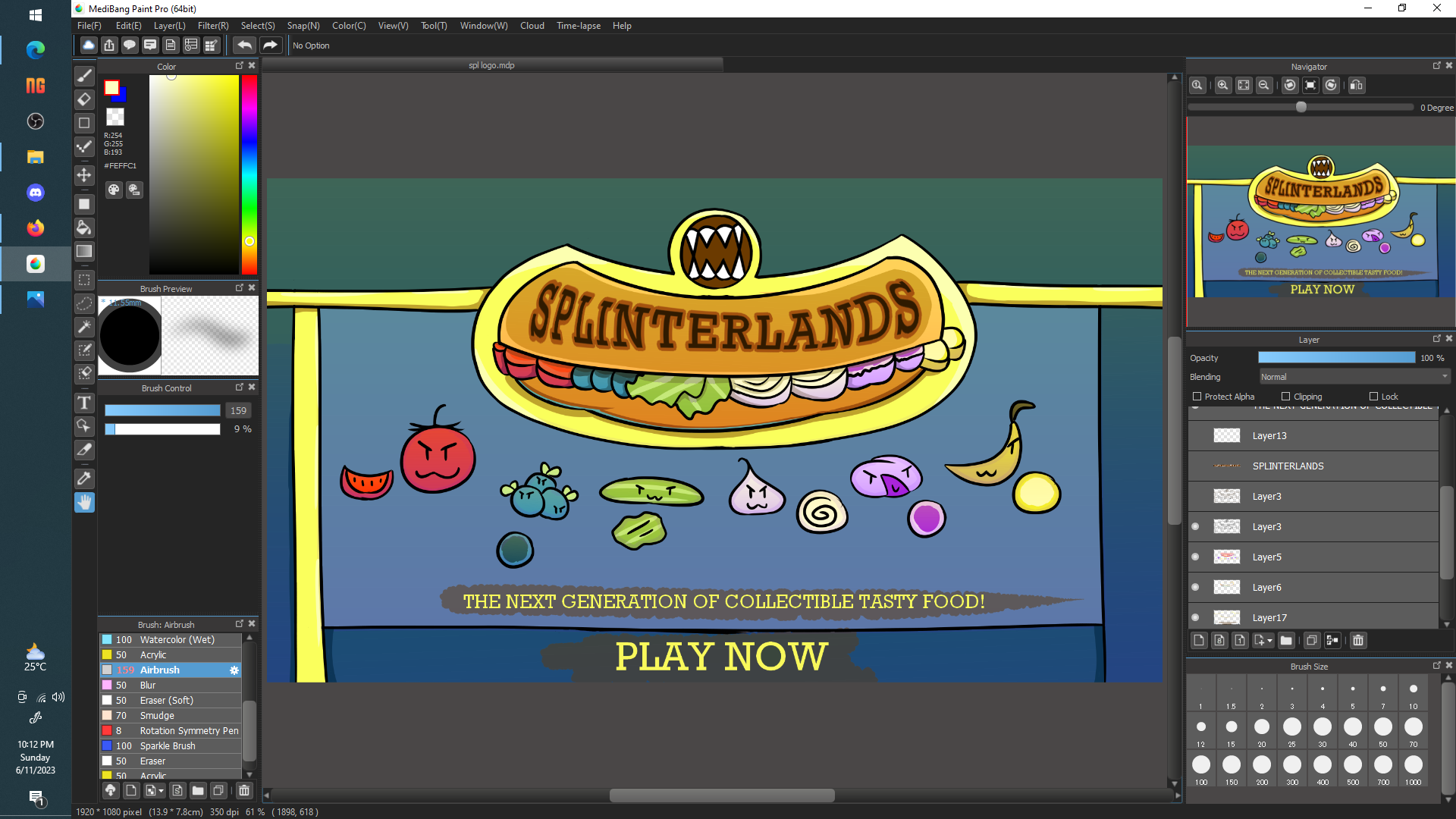Image resolution: width=1456 pixels, height=819 pixels.
Task: Delete the layer with trash icon
Action: click(1358, 641)
